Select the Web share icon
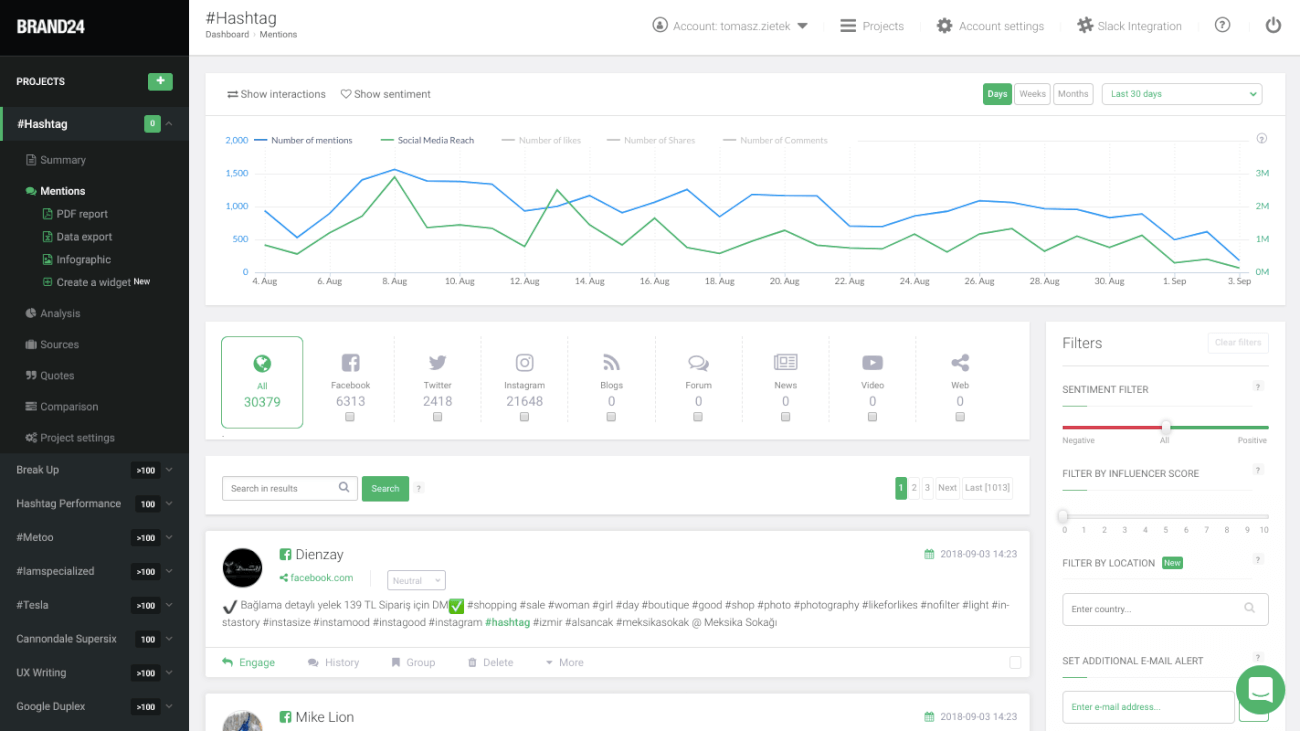The height and width of the screenshot is (731, 1300). click(960, 363)
